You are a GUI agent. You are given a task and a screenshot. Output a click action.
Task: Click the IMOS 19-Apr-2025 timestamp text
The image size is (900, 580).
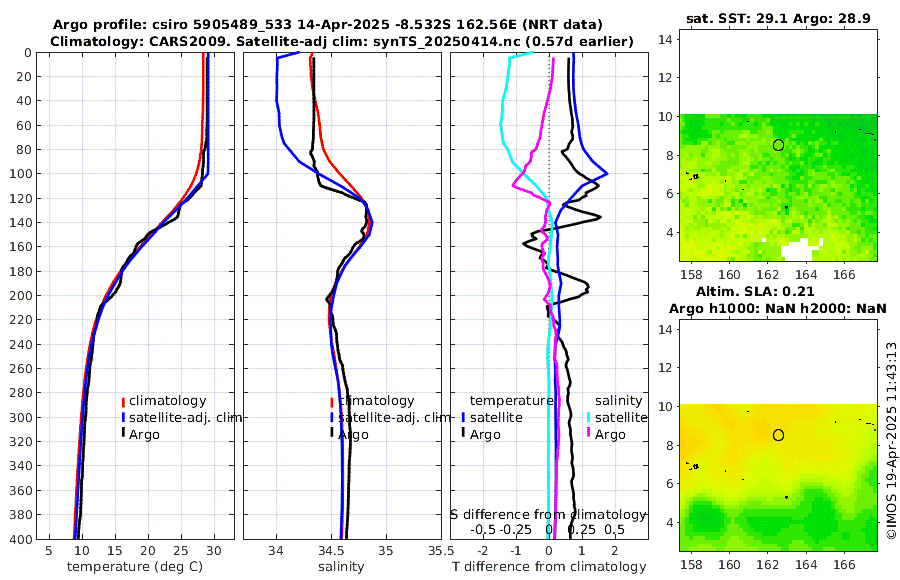(x=891, y=441)
